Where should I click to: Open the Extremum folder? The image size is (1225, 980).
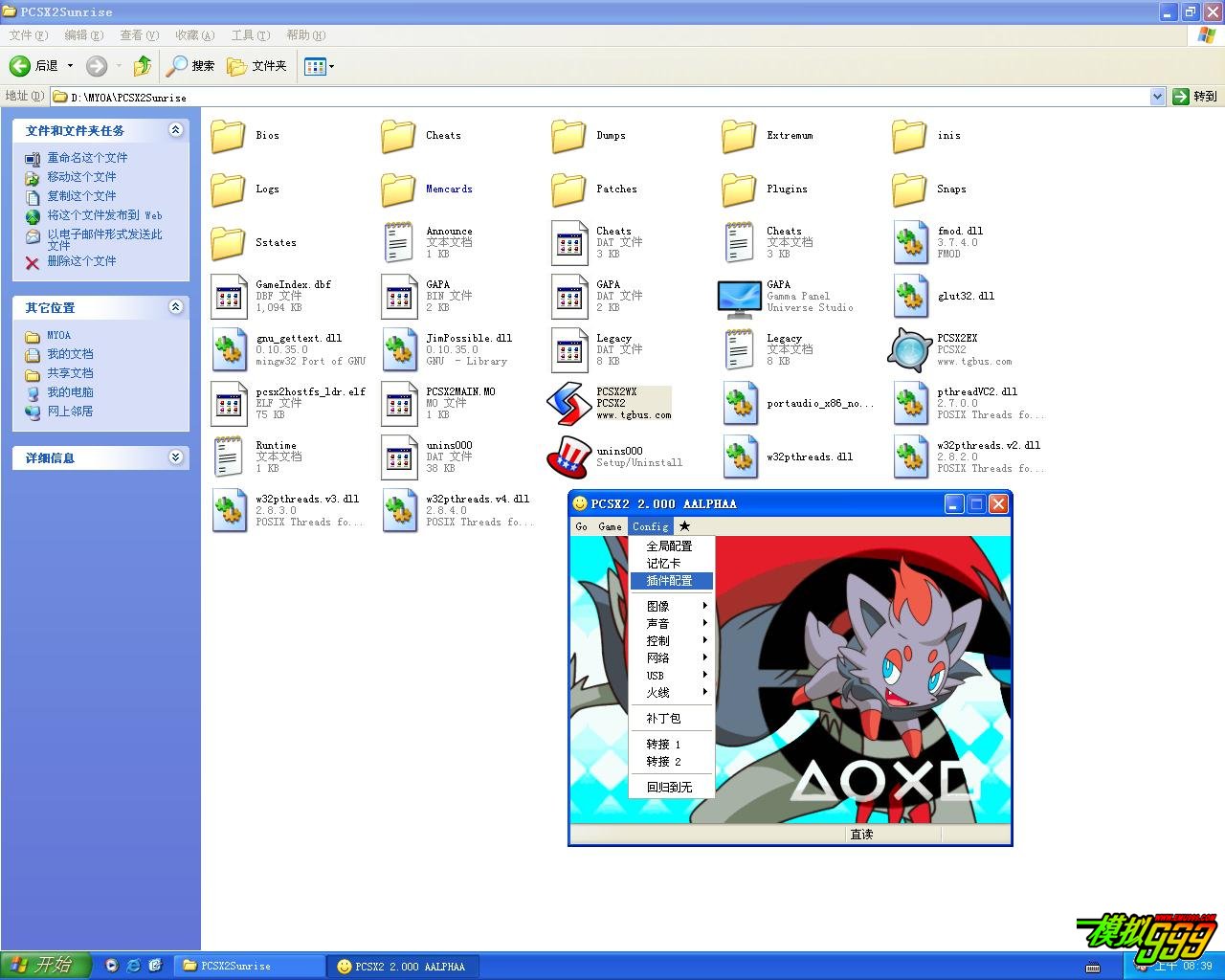click(739, 136)
